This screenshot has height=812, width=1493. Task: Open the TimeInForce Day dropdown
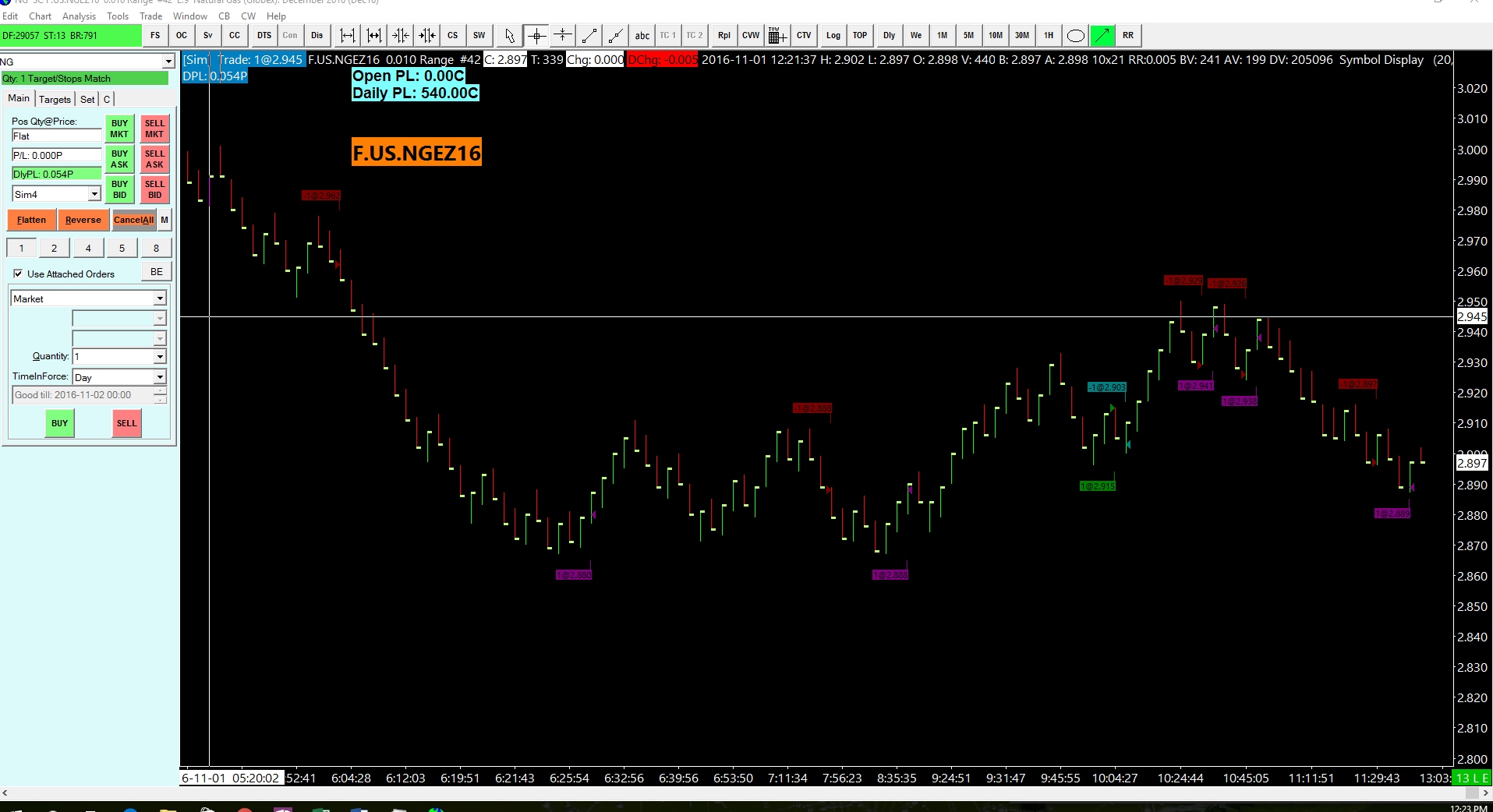tap(160, 377)
